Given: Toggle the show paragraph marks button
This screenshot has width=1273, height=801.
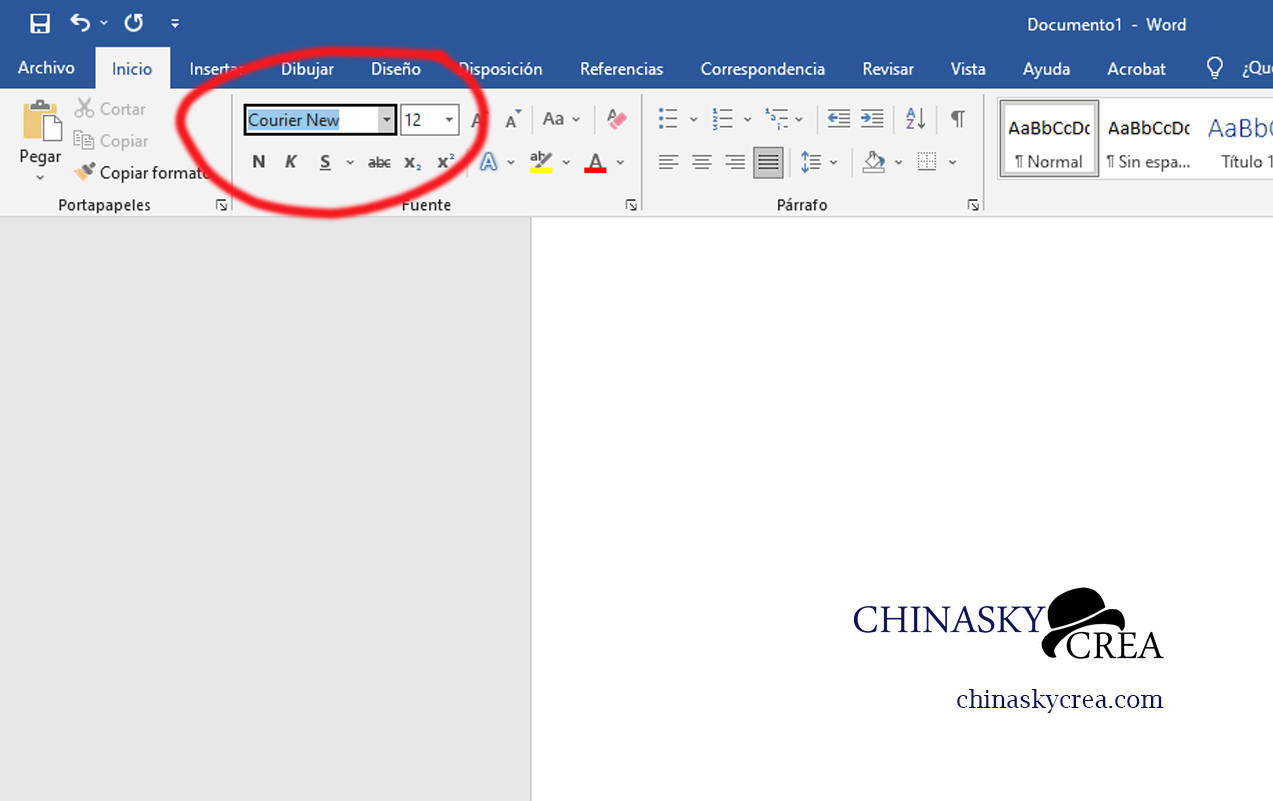Looking at the screenshot, I should pyautogui.click(x=957, y=119).
